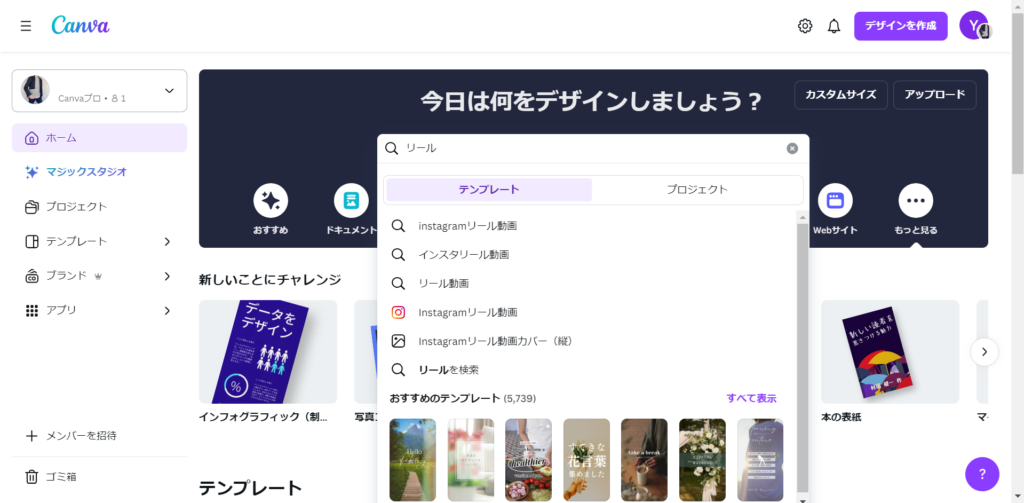The height and width of the screenshot is (503, 1024).
Task: Open account avatar menu
Action: 974,25
